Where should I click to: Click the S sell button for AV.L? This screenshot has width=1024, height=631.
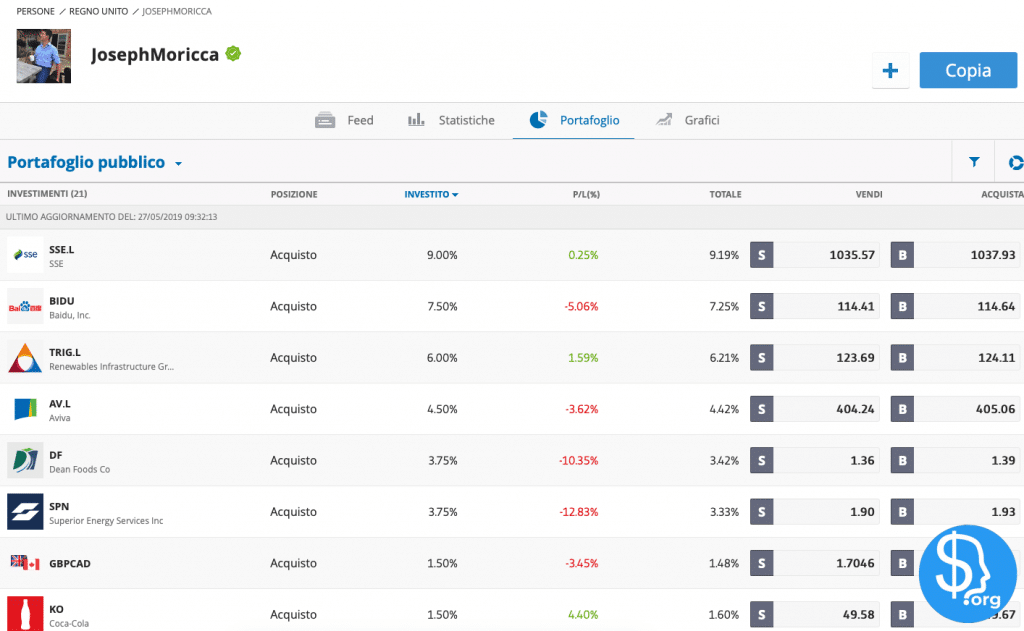[761, 409]
